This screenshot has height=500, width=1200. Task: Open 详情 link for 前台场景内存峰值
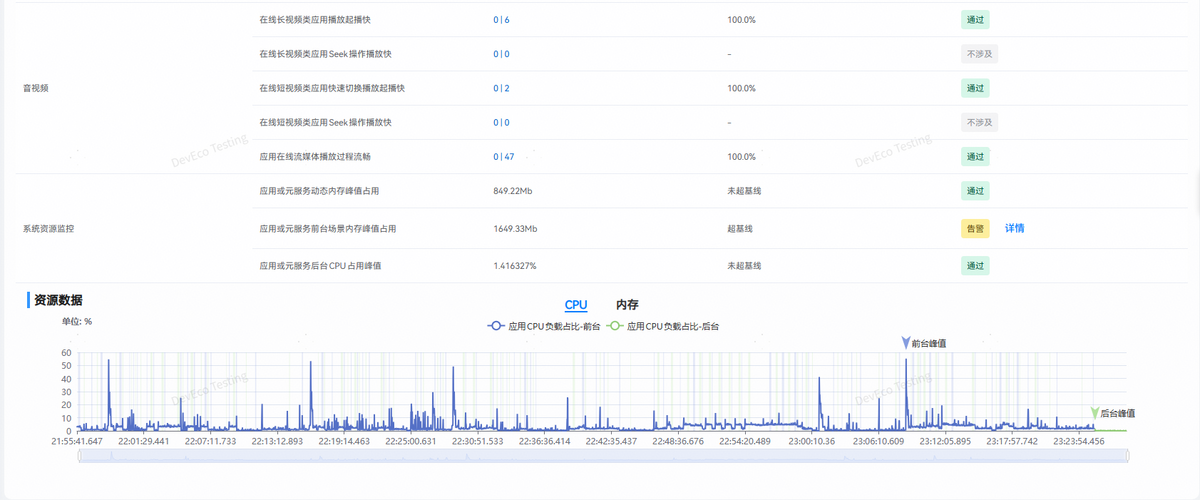click(1014, 228)
